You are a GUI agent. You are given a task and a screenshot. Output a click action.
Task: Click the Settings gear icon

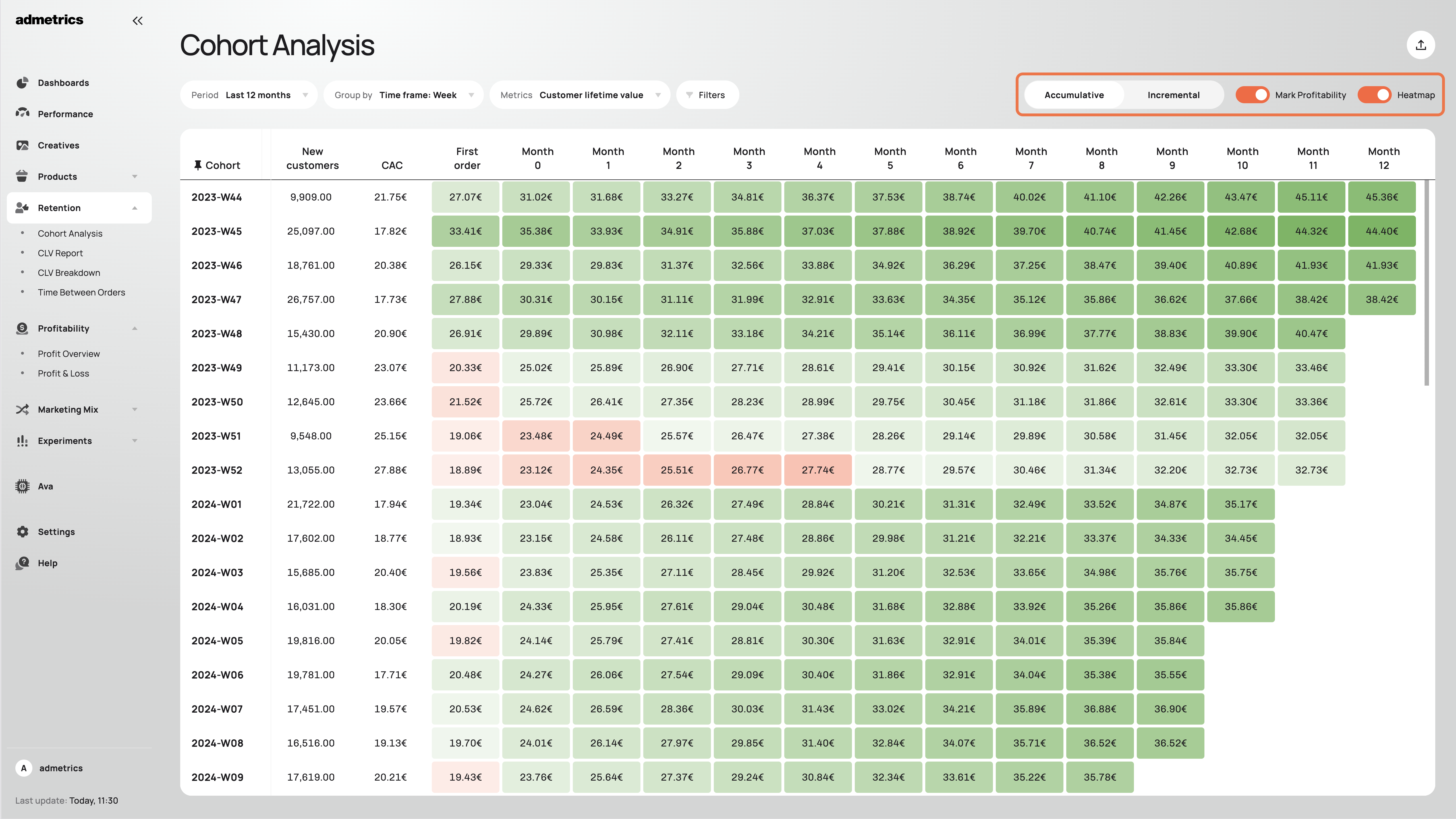coord(22,532)
